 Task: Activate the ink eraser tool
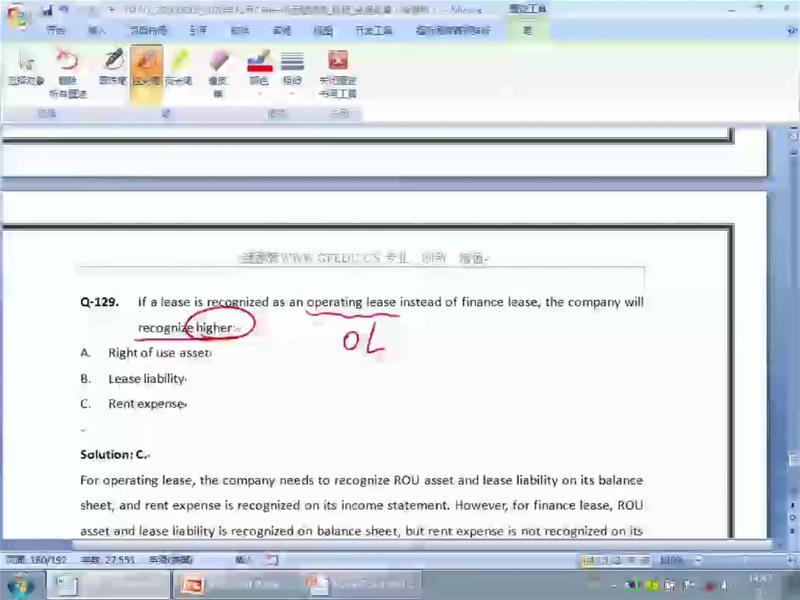(x=218, y=69)
